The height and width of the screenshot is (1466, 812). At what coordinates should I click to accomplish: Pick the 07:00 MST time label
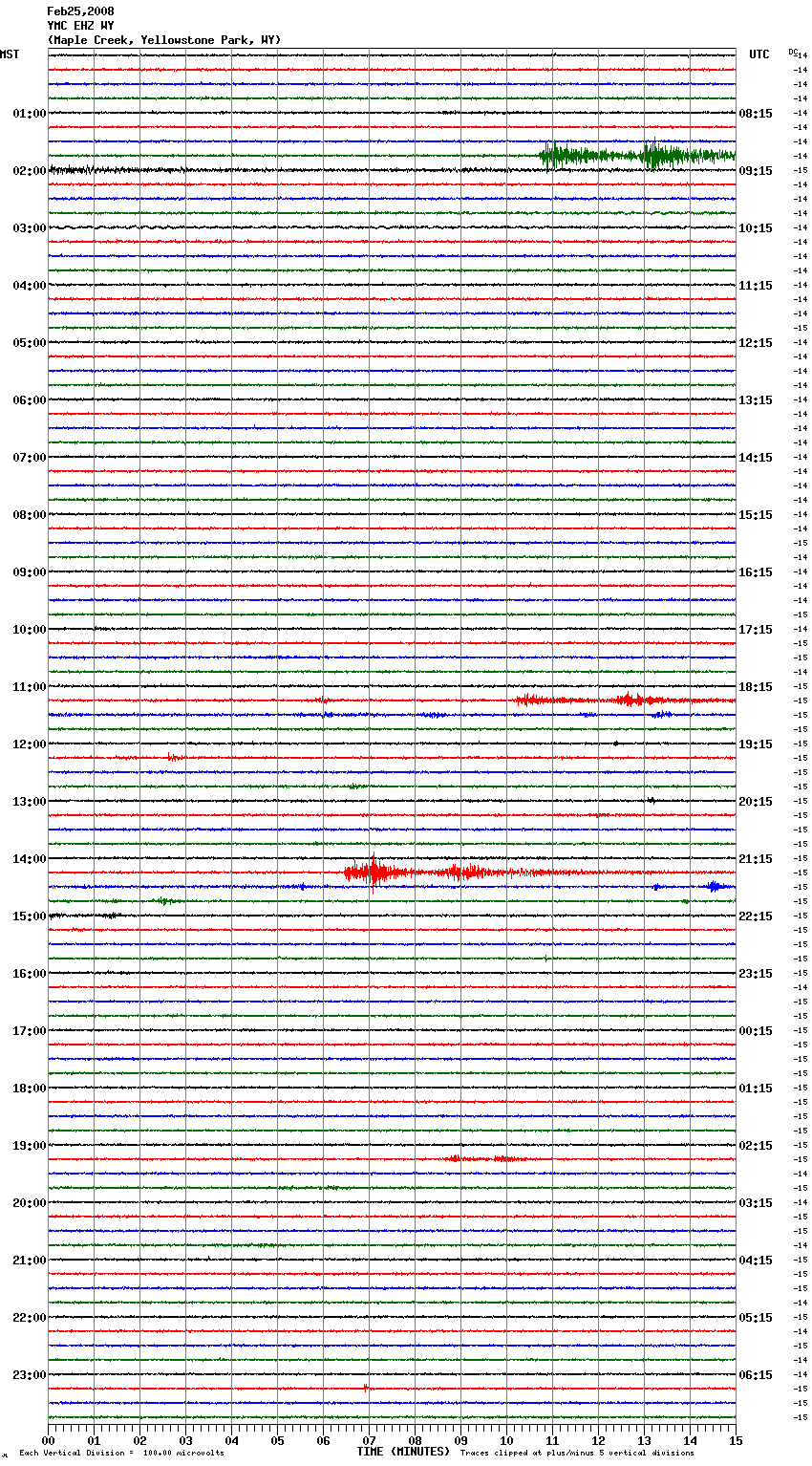click(x=30, y=458)
